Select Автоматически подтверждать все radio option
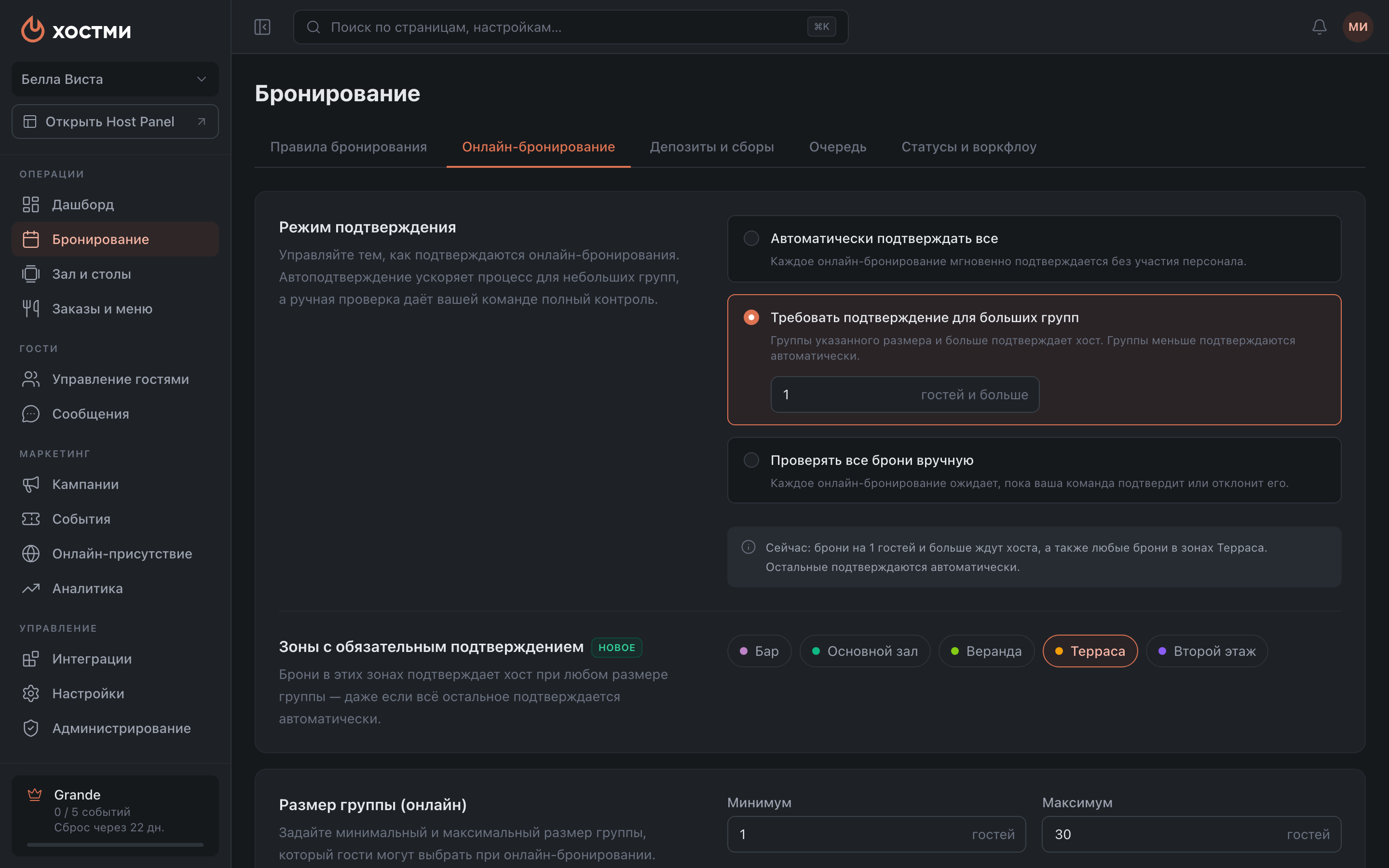Viewport: 1389px width, 868px height. pos(751,238)
